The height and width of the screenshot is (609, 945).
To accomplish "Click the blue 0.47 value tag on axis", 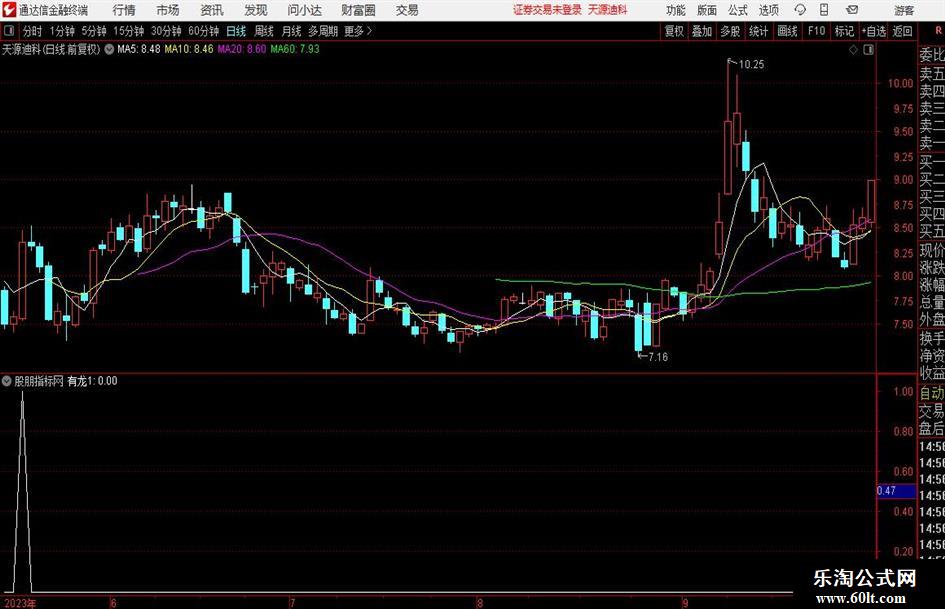I will coord(896,491).
